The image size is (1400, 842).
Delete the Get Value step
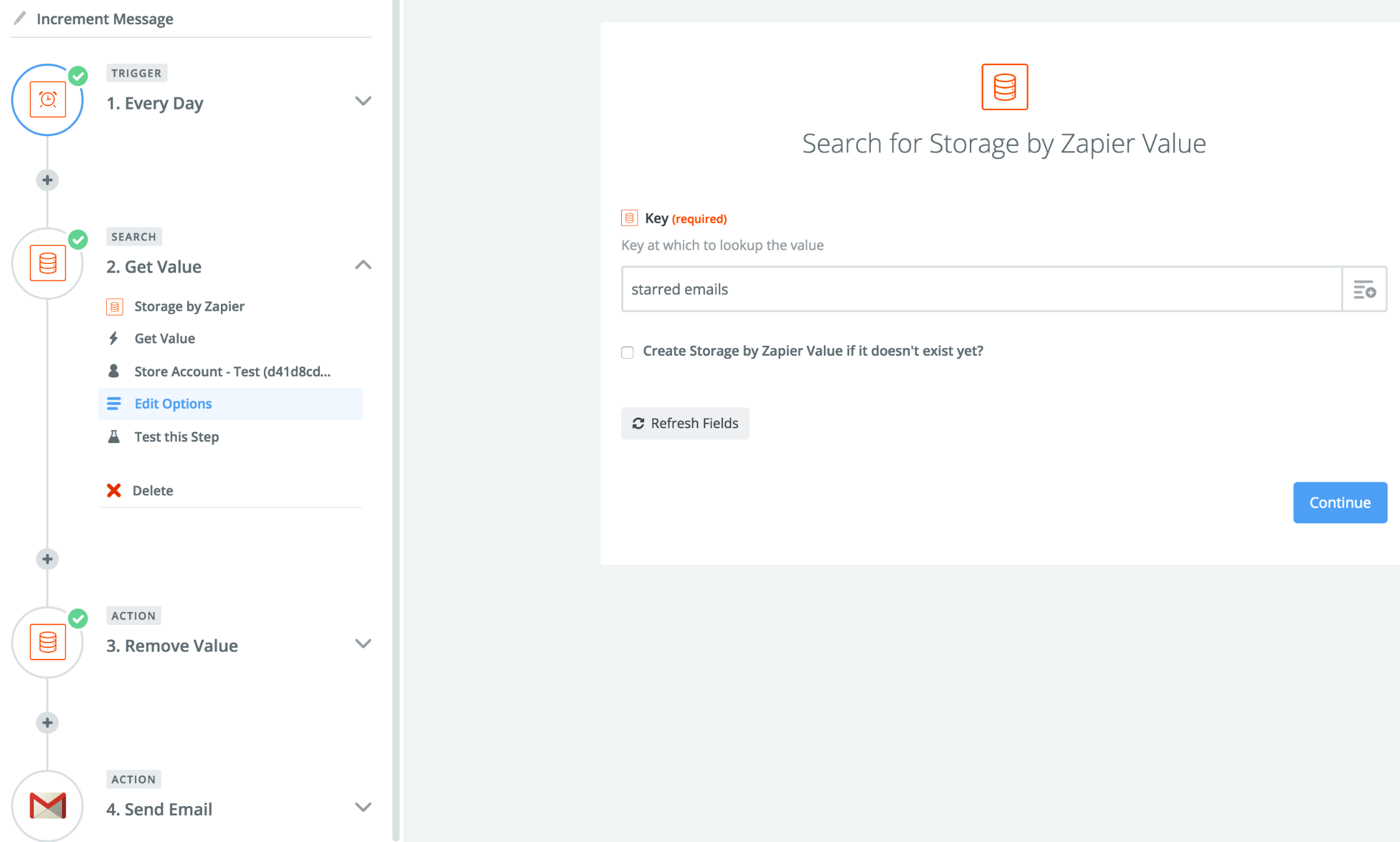(x=153, y=491)
